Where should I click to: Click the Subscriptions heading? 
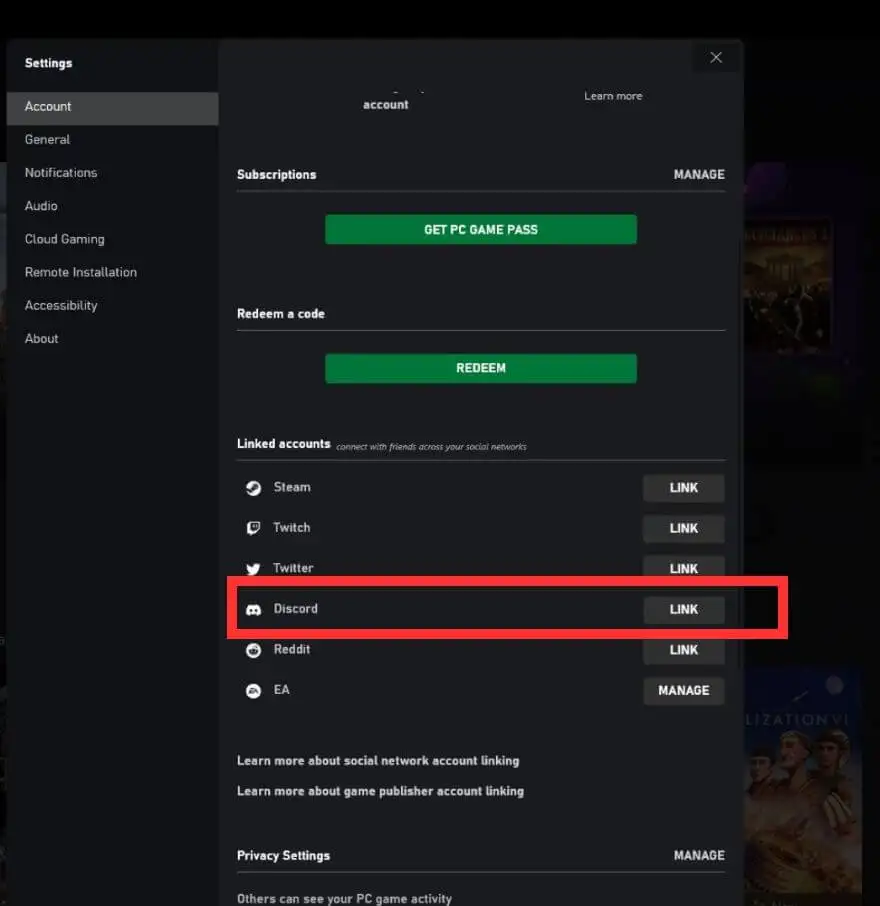[x=276, y=174]
